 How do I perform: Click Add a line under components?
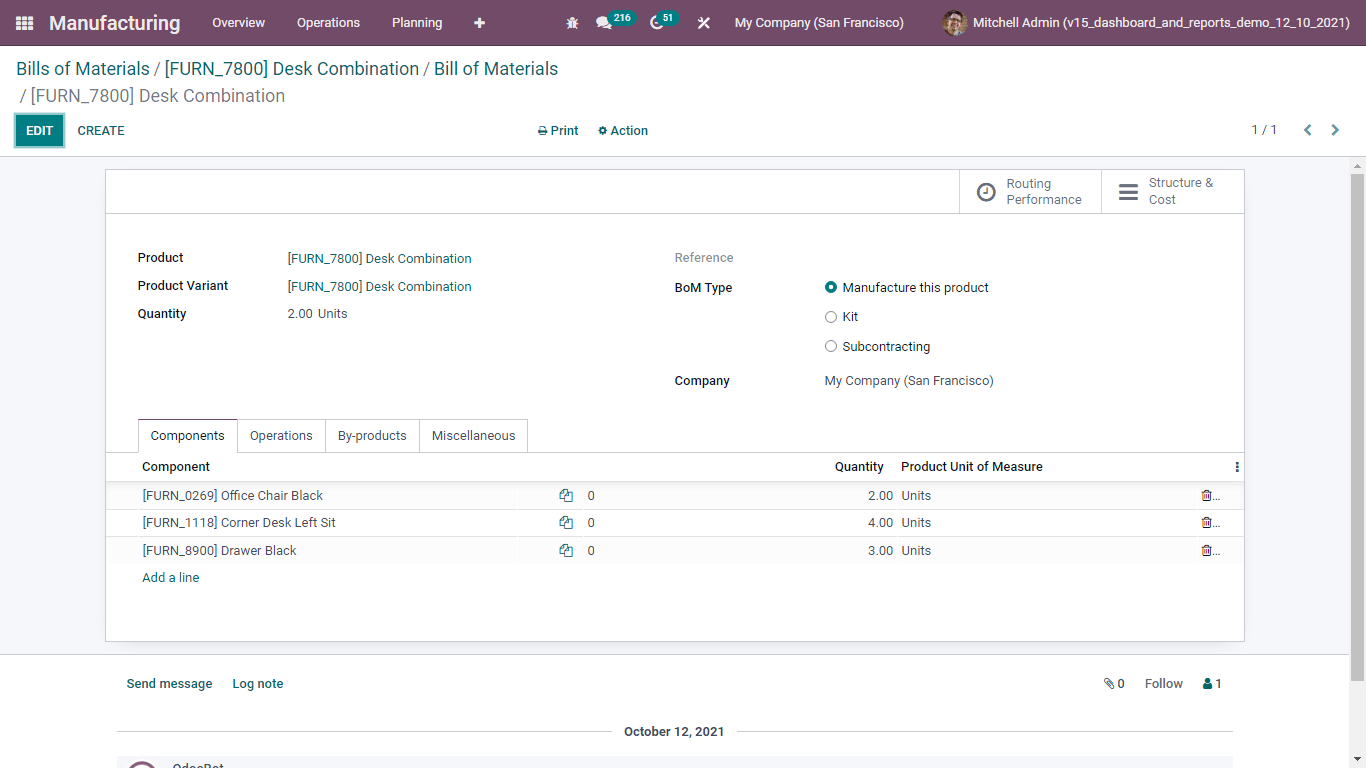pyautogui.click(x=170, y=577)
